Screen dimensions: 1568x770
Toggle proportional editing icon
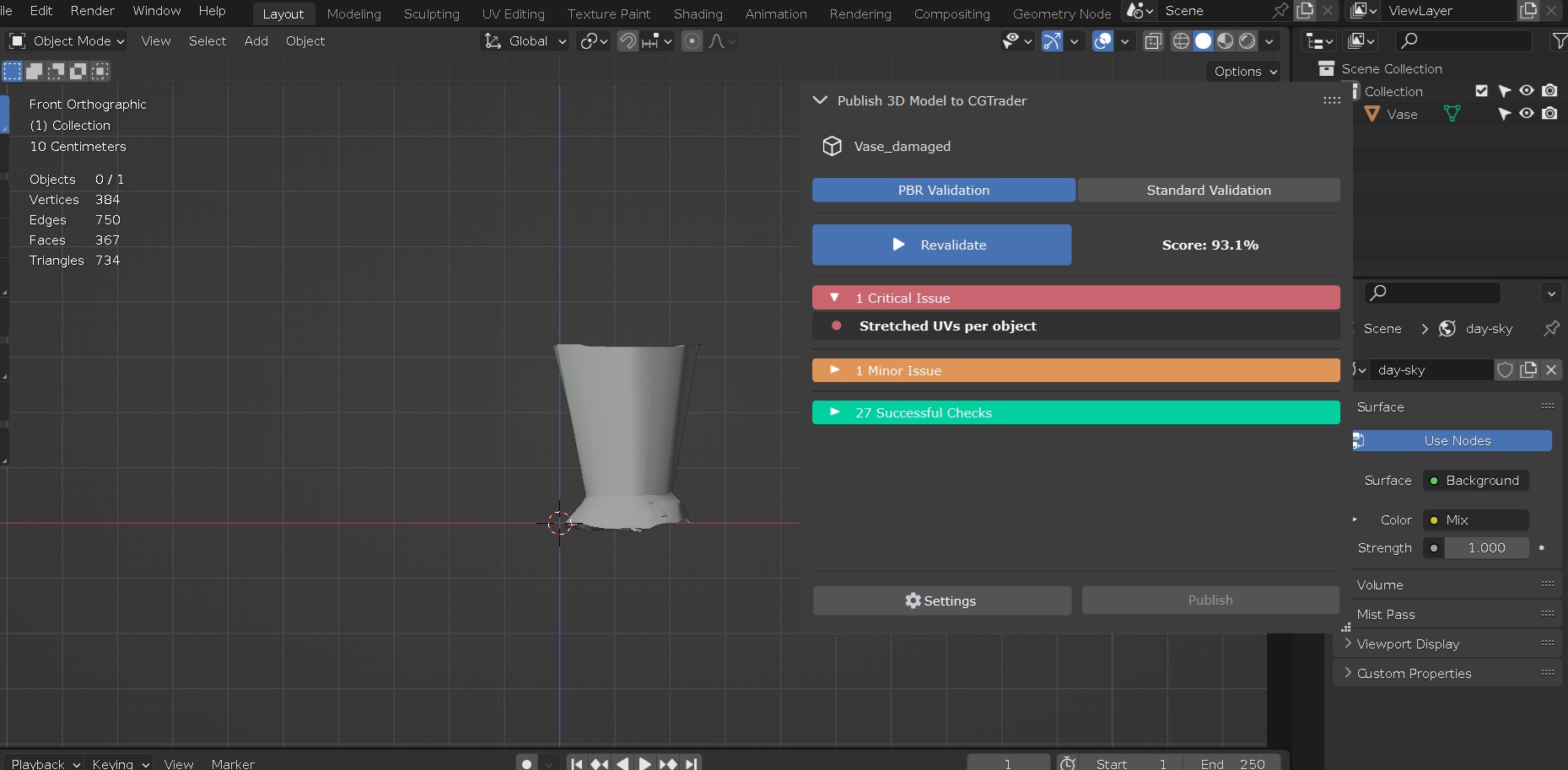coord(692,40)
